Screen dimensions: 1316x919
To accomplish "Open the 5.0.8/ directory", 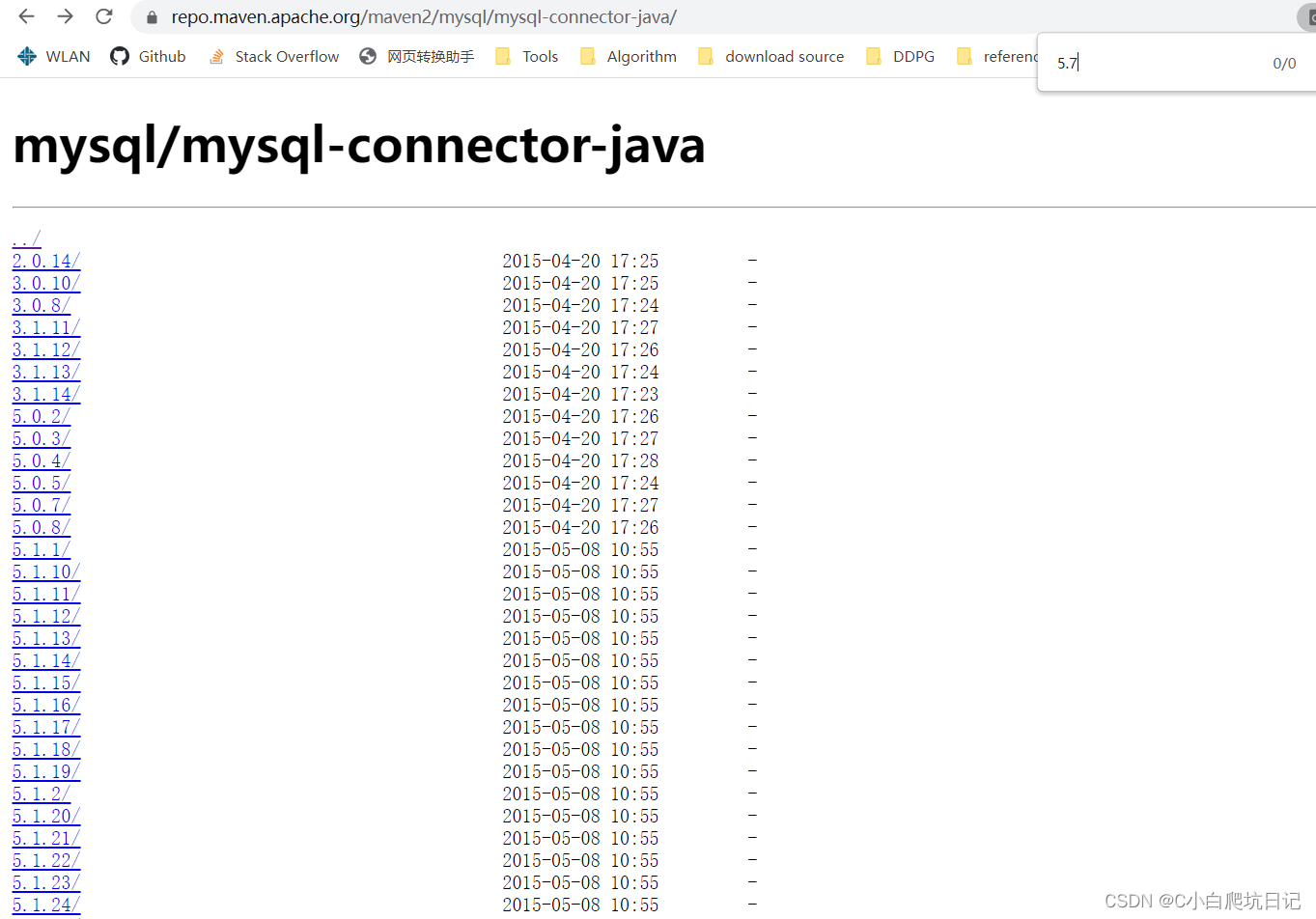I will point(42,527).
